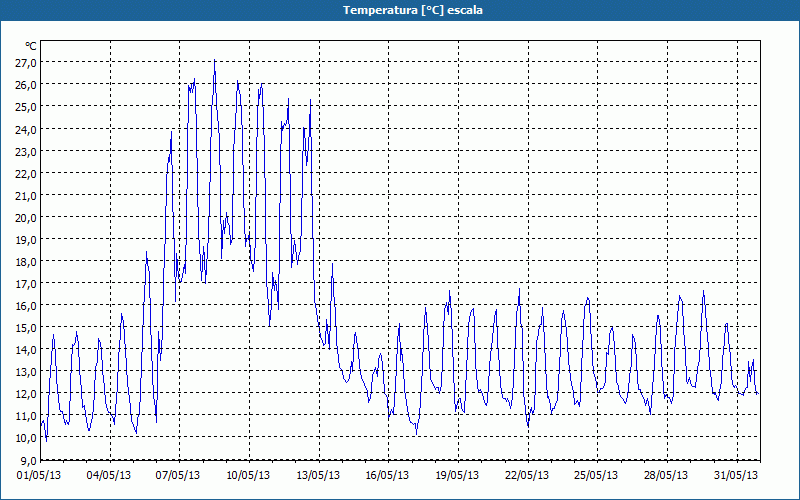800x500 pixels.
Task: Select the 22,0 axis value
Action: tap(26, 173)
